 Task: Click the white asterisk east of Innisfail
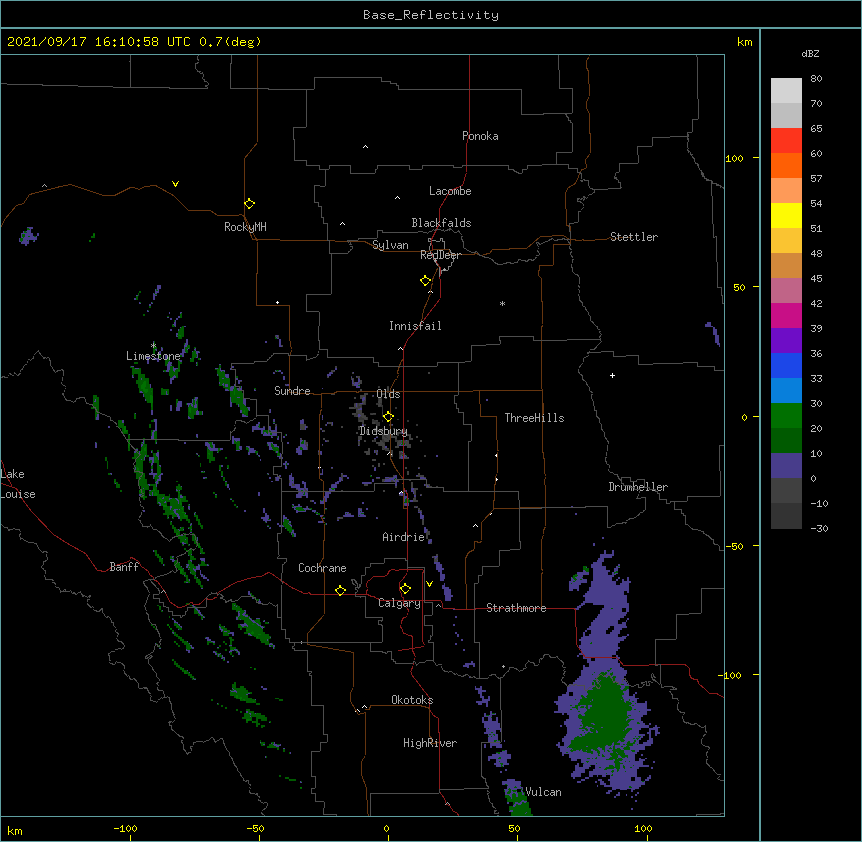pyautogui.click(x=502, y=303)
